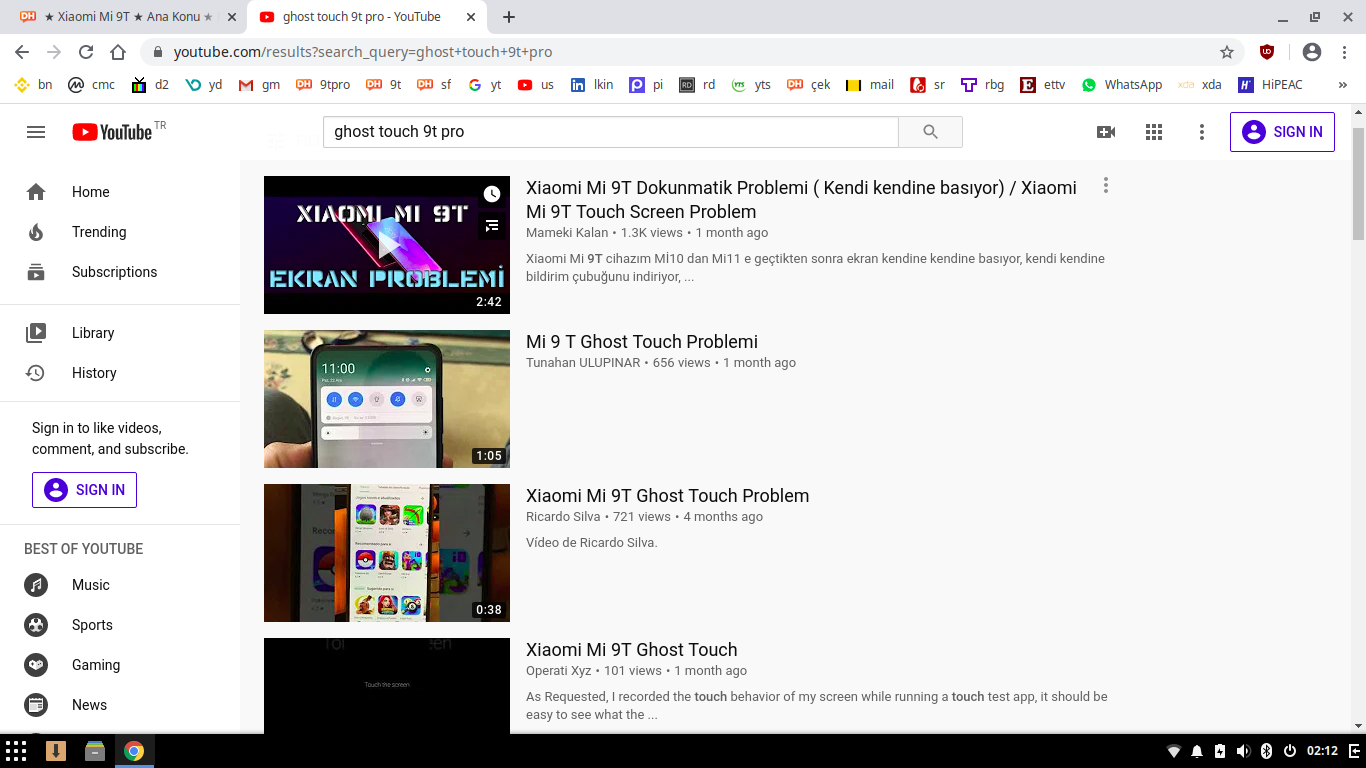Open the Ricardo Silva channel link
Screen dimensions: 1366x768
click(563, 517)
